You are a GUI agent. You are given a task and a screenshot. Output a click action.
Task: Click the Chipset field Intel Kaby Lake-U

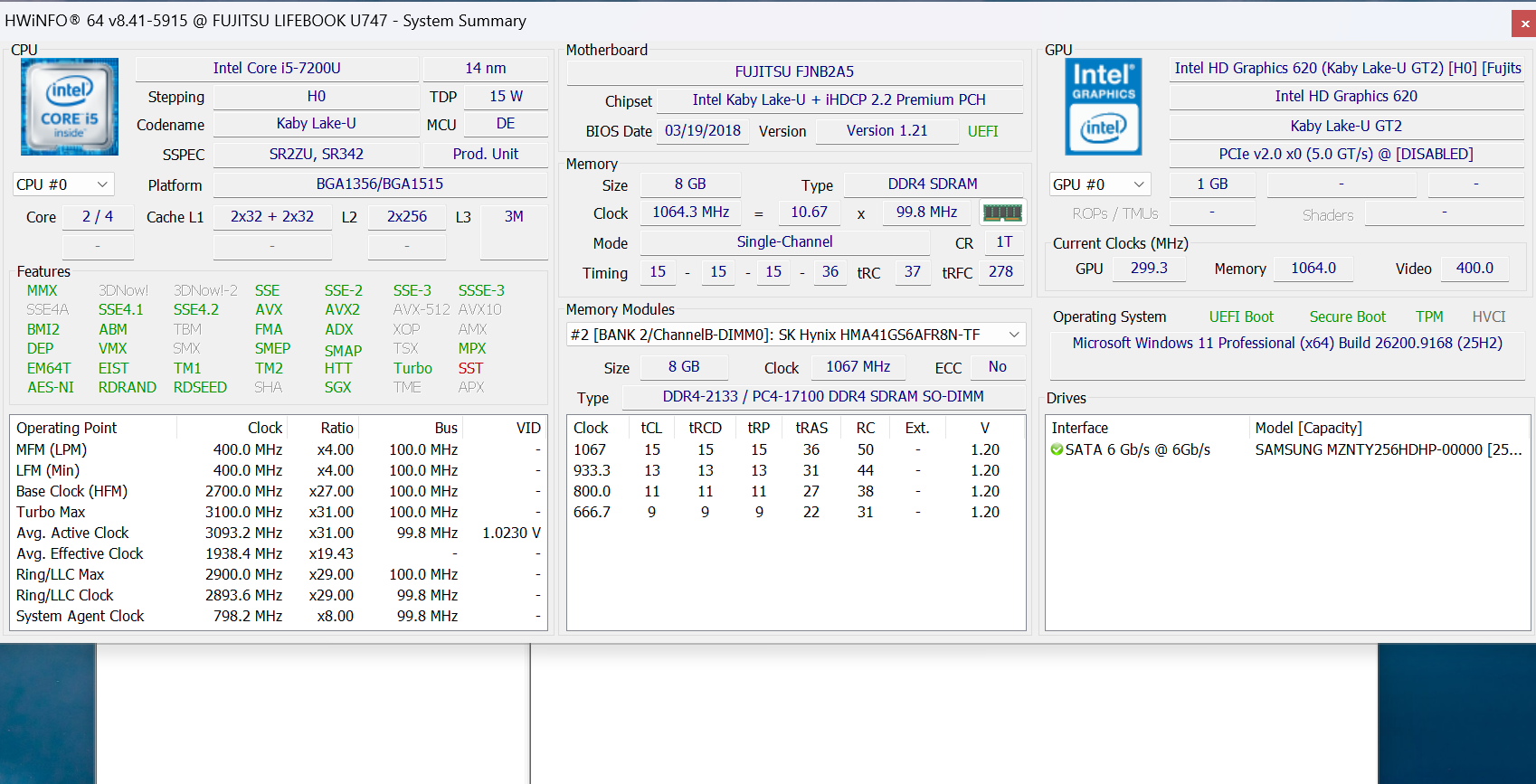point(839,99)
